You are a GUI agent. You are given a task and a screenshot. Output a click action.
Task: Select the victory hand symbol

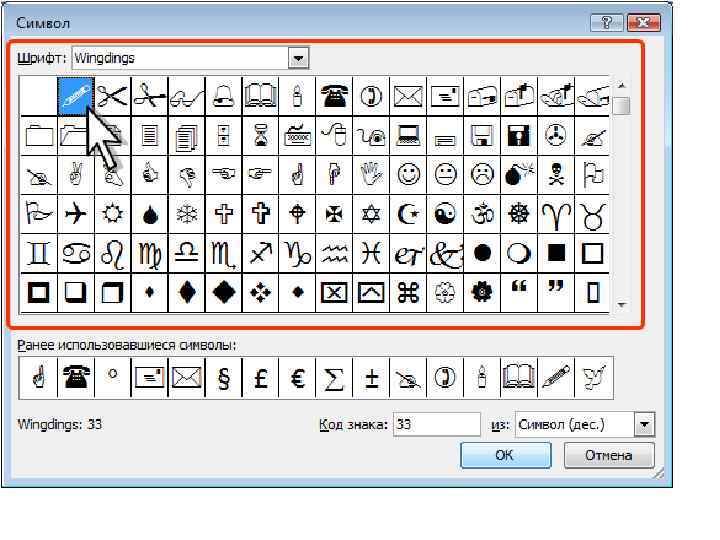pyautogui.click(x=76, y=175)
